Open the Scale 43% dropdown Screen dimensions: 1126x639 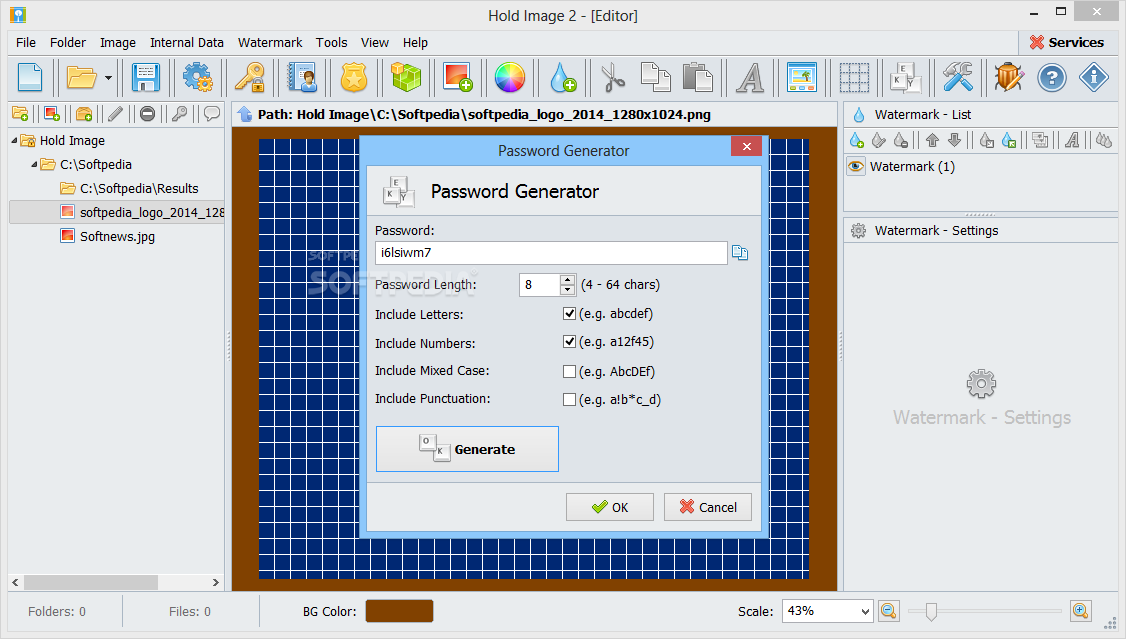pyautogui.click(x=865, y=611)
